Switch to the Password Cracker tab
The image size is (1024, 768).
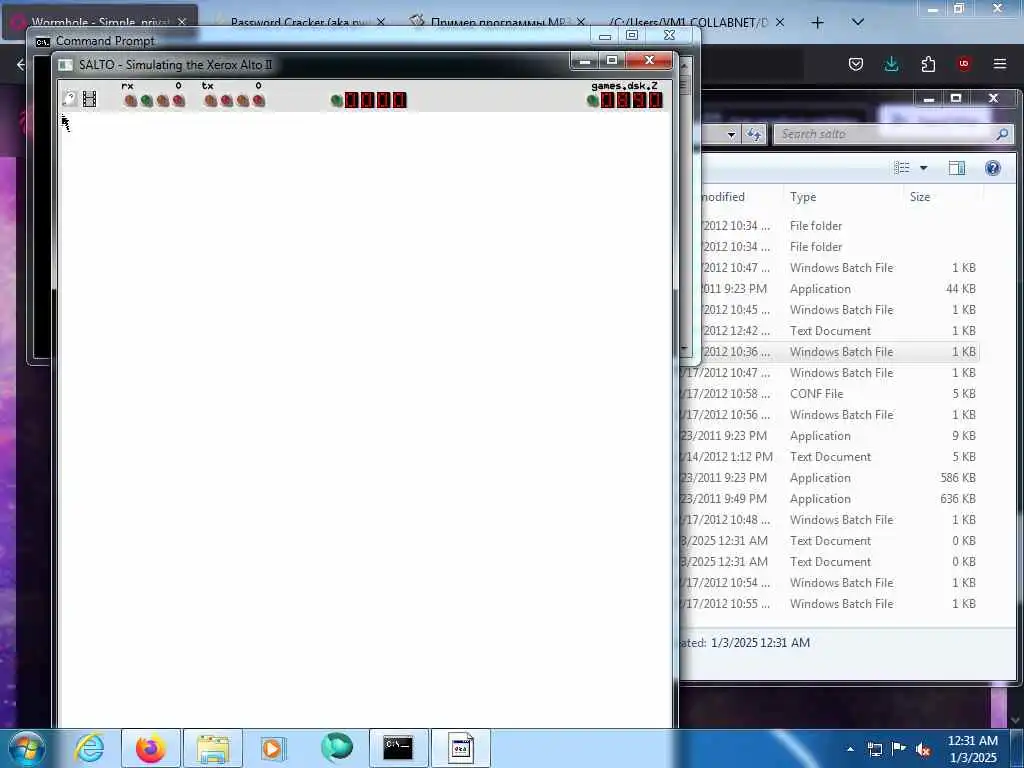coord(297,22)
